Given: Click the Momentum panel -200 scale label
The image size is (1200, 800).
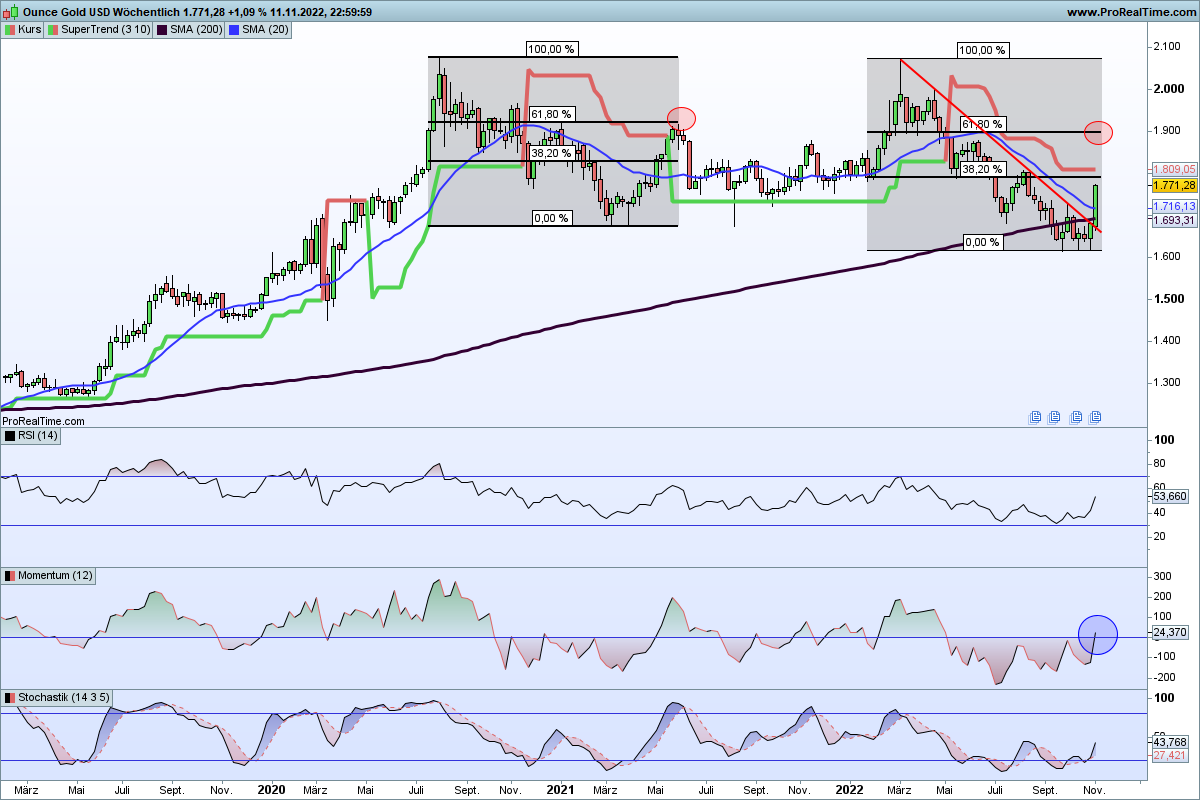Looking at the screenshot, I should 1165,678.
